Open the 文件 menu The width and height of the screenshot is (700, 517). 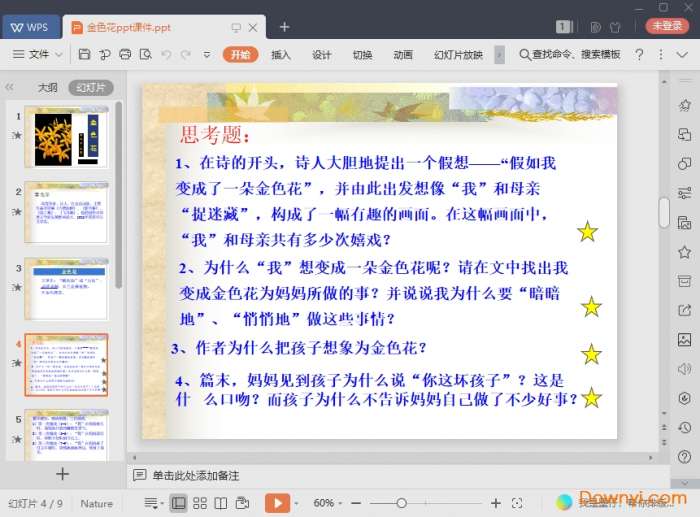(38, 54)
